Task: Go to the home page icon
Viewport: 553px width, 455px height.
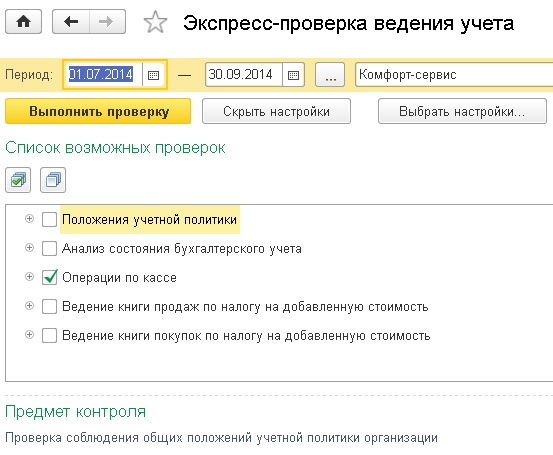Action: point(24,22)
